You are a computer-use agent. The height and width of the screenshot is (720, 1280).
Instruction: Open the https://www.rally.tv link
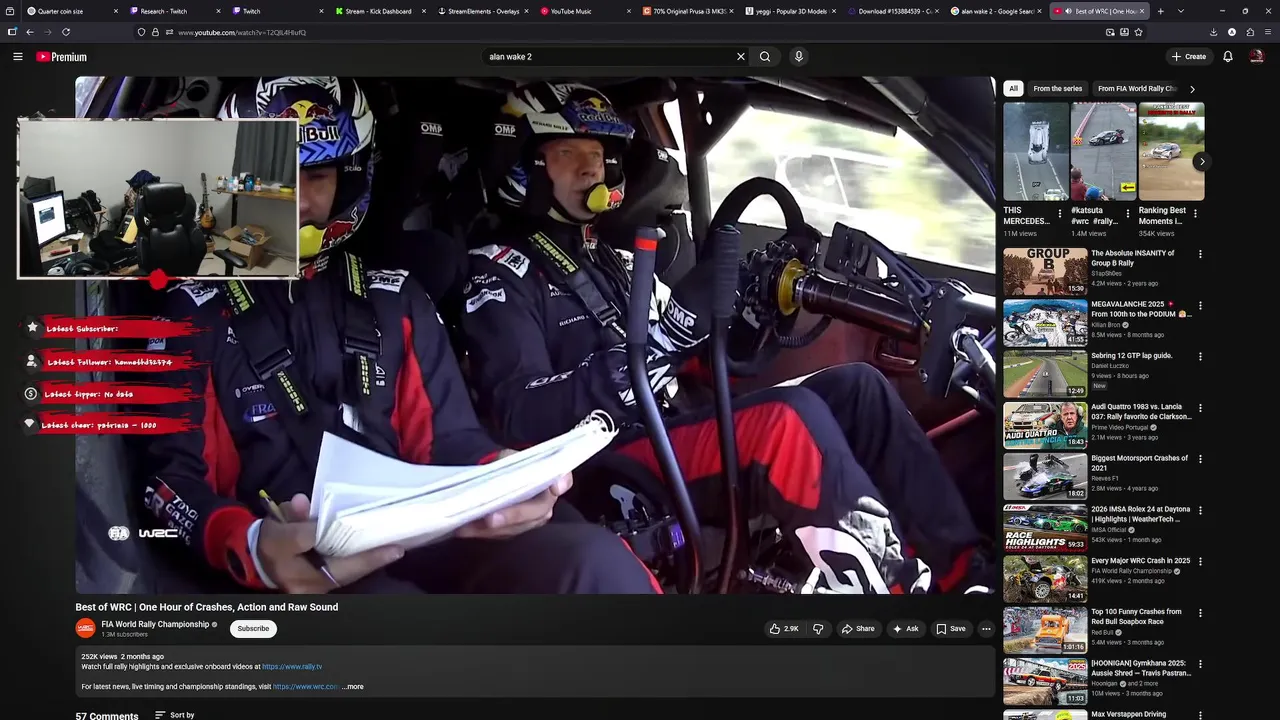coord(292,667)
